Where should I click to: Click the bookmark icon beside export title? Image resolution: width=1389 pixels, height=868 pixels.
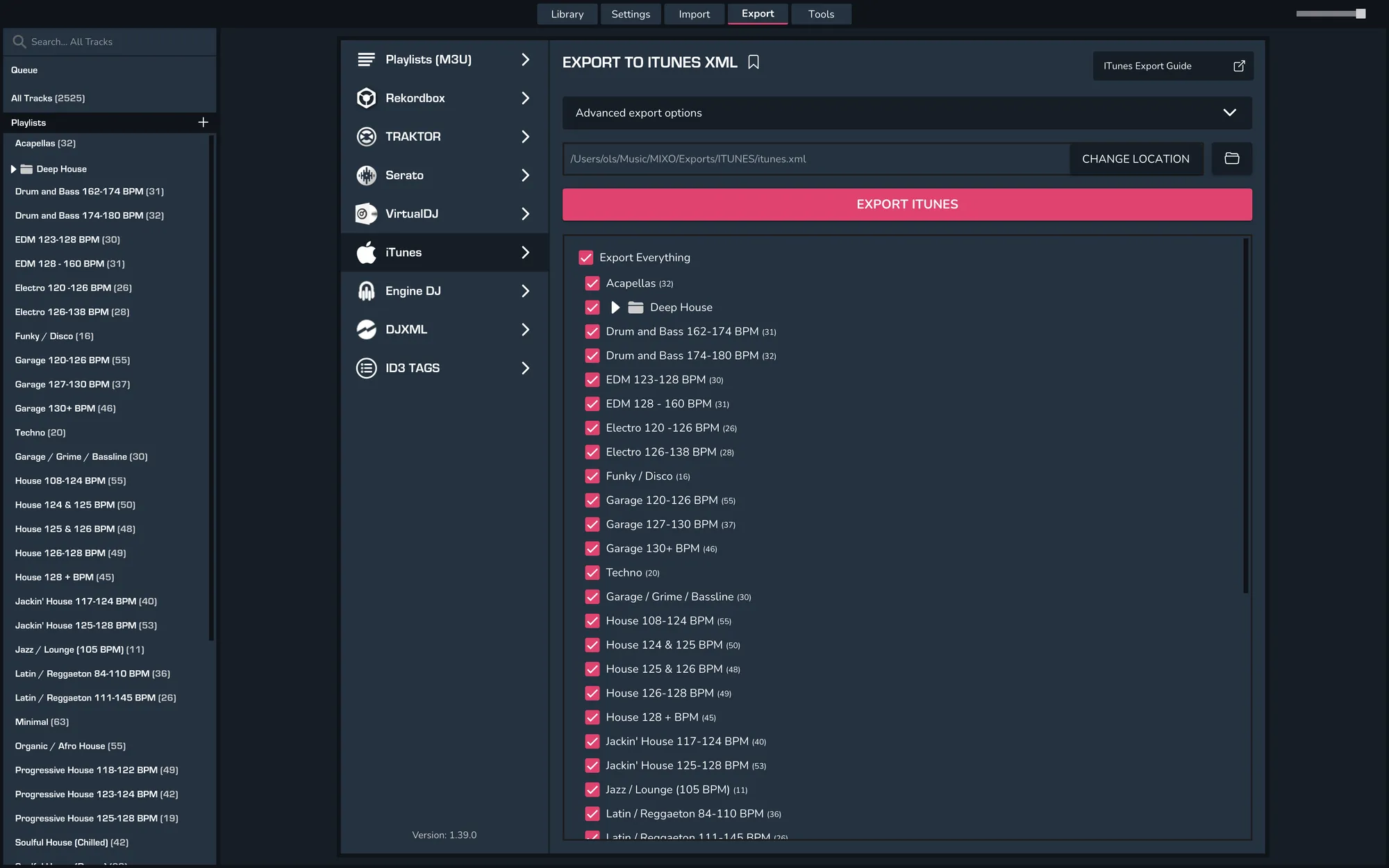point(754,62)
